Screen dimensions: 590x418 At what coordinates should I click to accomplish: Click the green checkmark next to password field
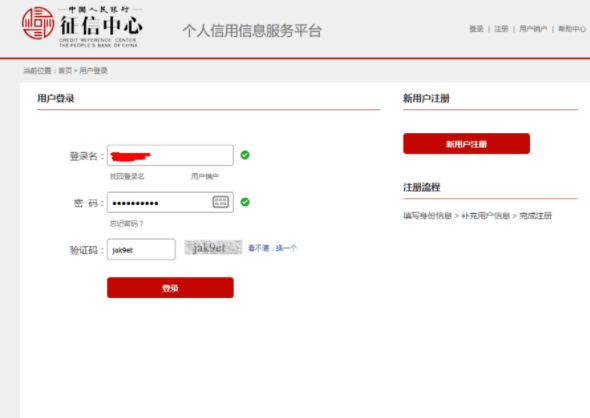point(245,202)
